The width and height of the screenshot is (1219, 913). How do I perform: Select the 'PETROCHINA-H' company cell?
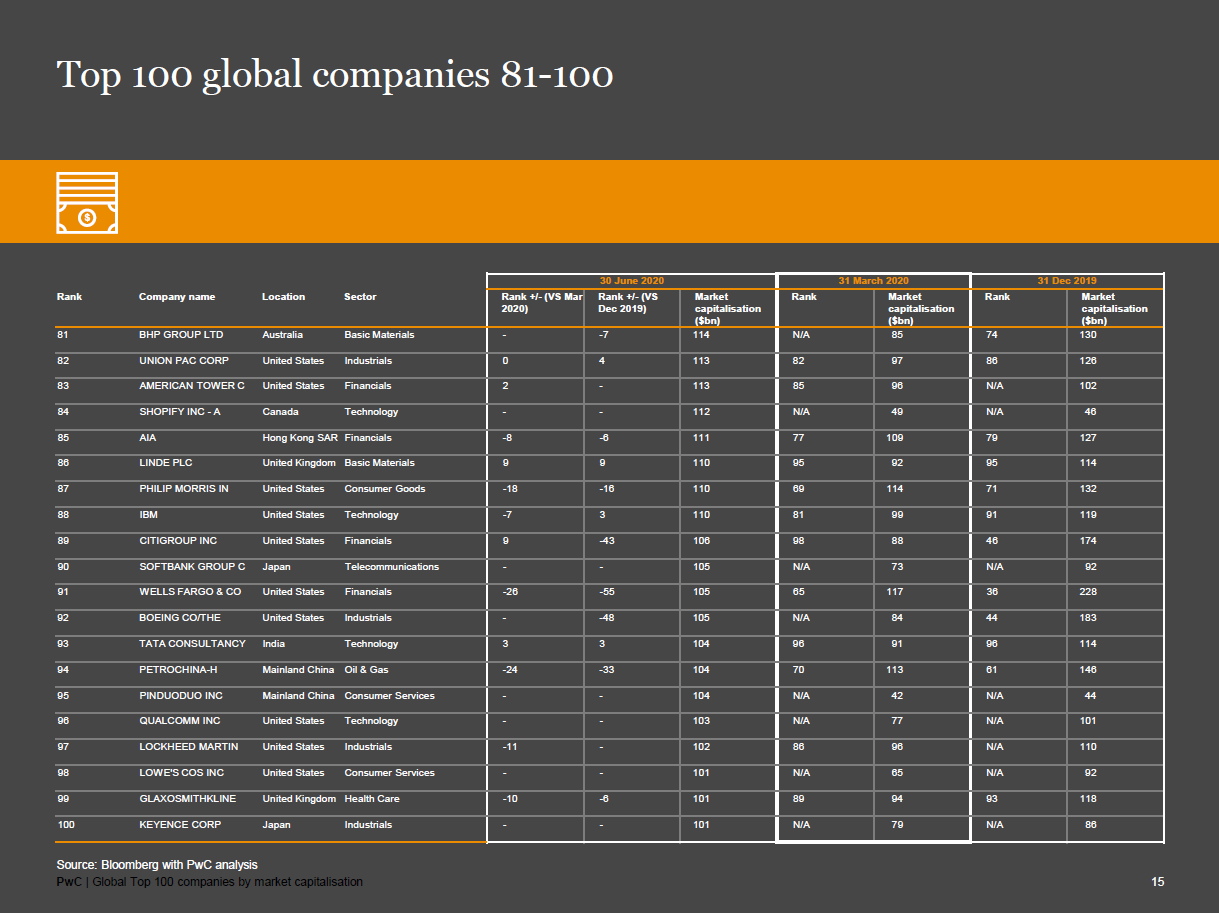[x=178, y=670]
